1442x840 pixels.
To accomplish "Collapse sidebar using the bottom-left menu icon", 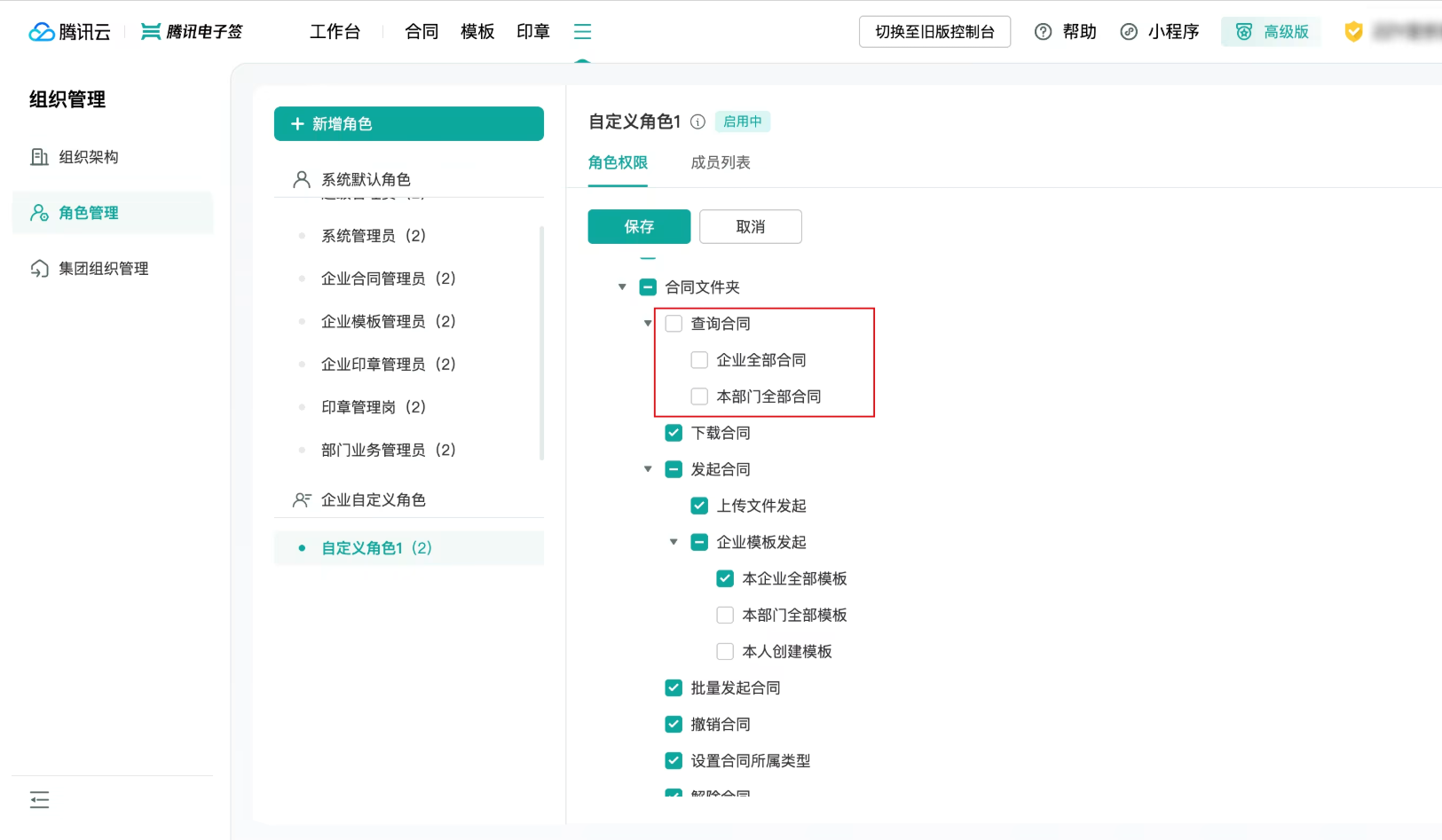I will (x=39, y=800).
